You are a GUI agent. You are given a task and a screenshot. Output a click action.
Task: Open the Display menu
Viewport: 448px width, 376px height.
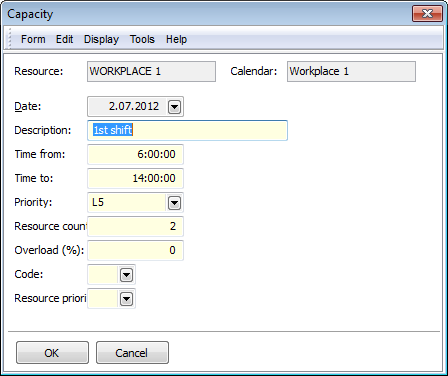101,39
